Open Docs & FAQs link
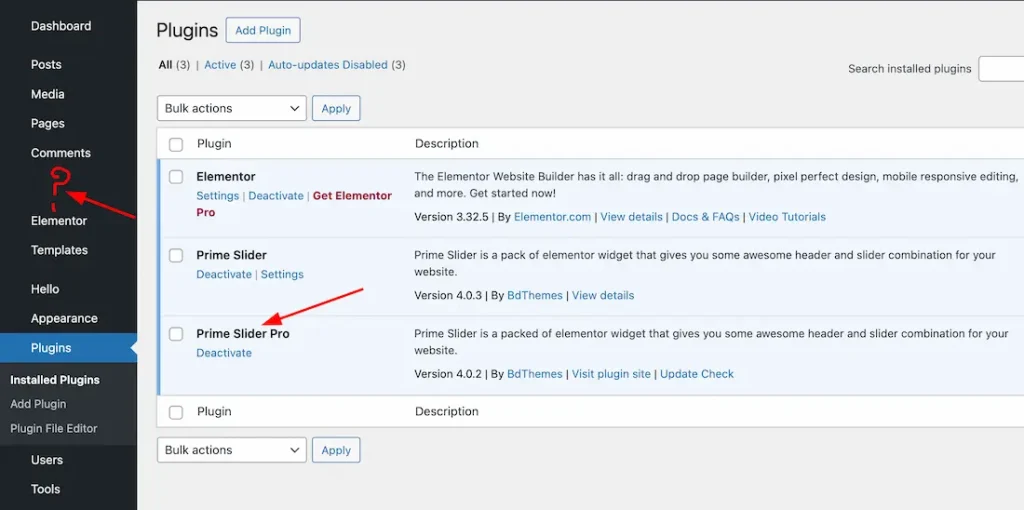Viewport: 1024px width, 510px height. [705, 217]
